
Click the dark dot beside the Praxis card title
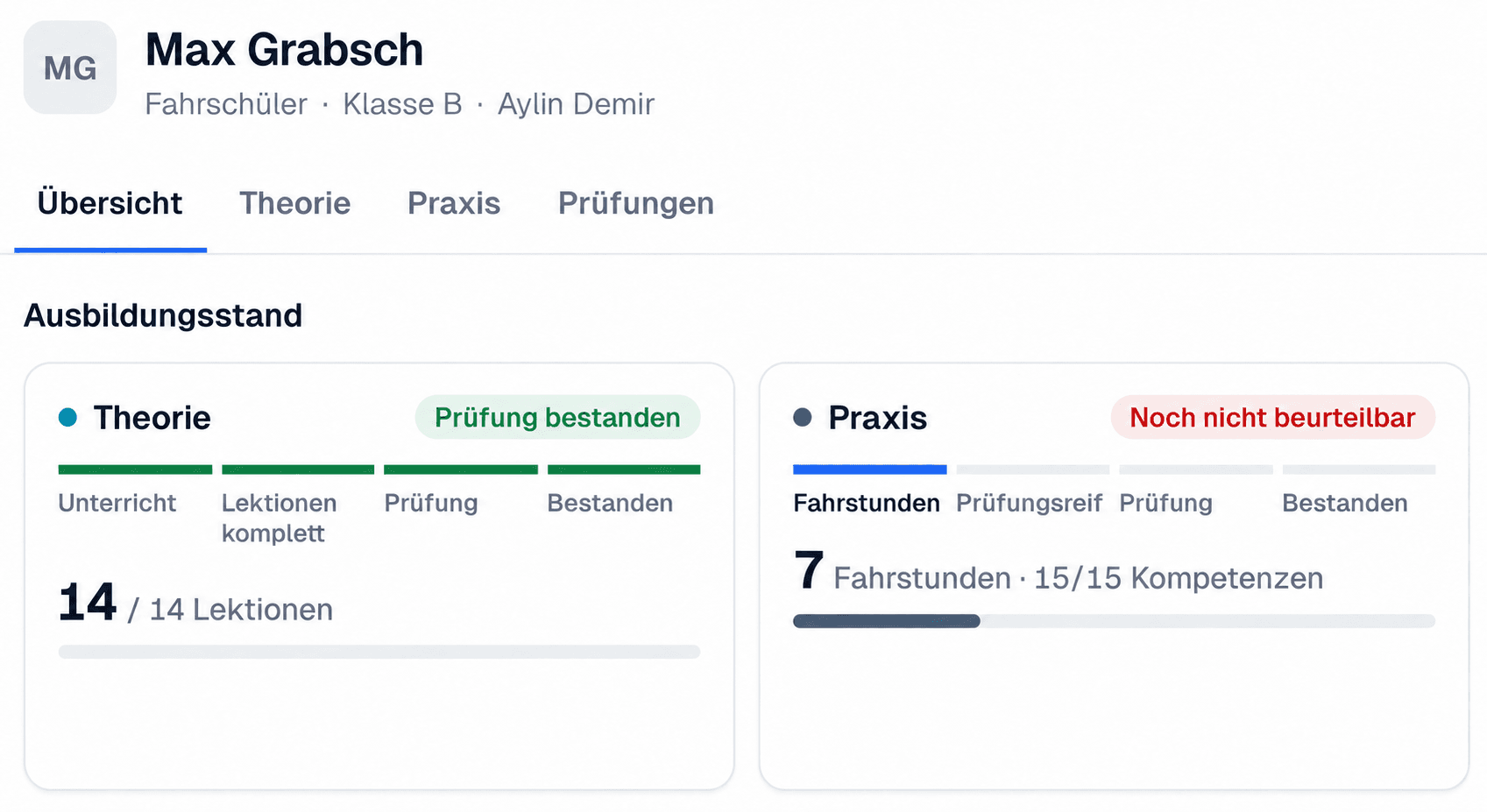coord(803,417)
